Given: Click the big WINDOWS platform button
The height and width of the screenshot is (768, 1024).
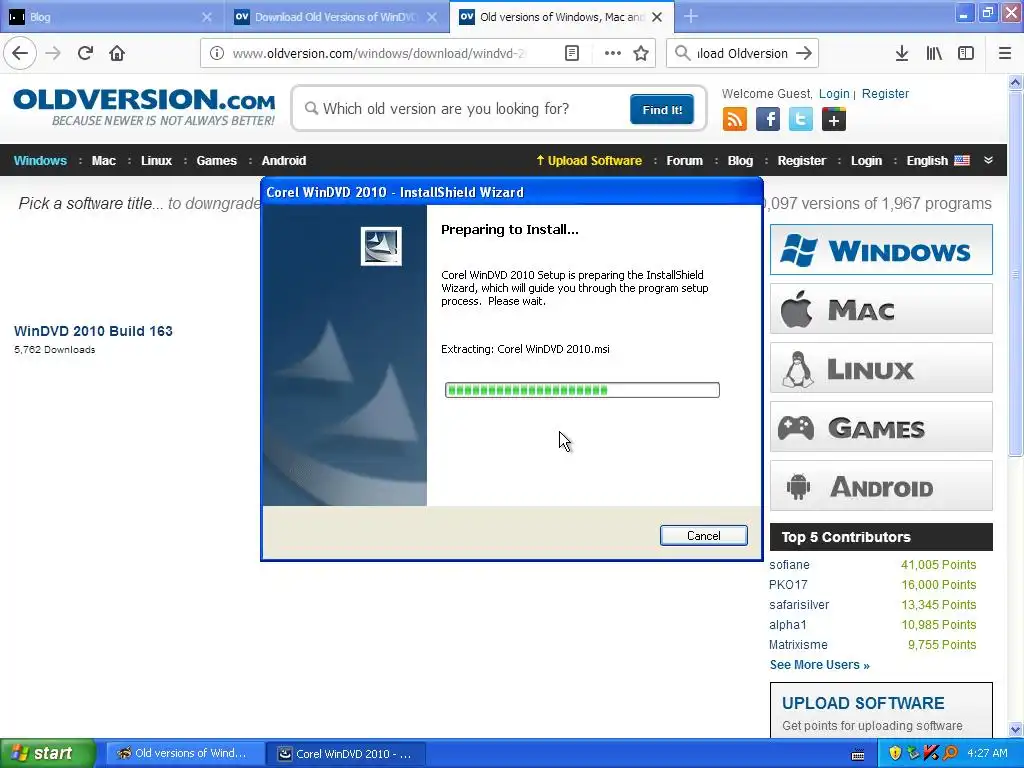Looking at the screenshot, I should coord(881,249).
